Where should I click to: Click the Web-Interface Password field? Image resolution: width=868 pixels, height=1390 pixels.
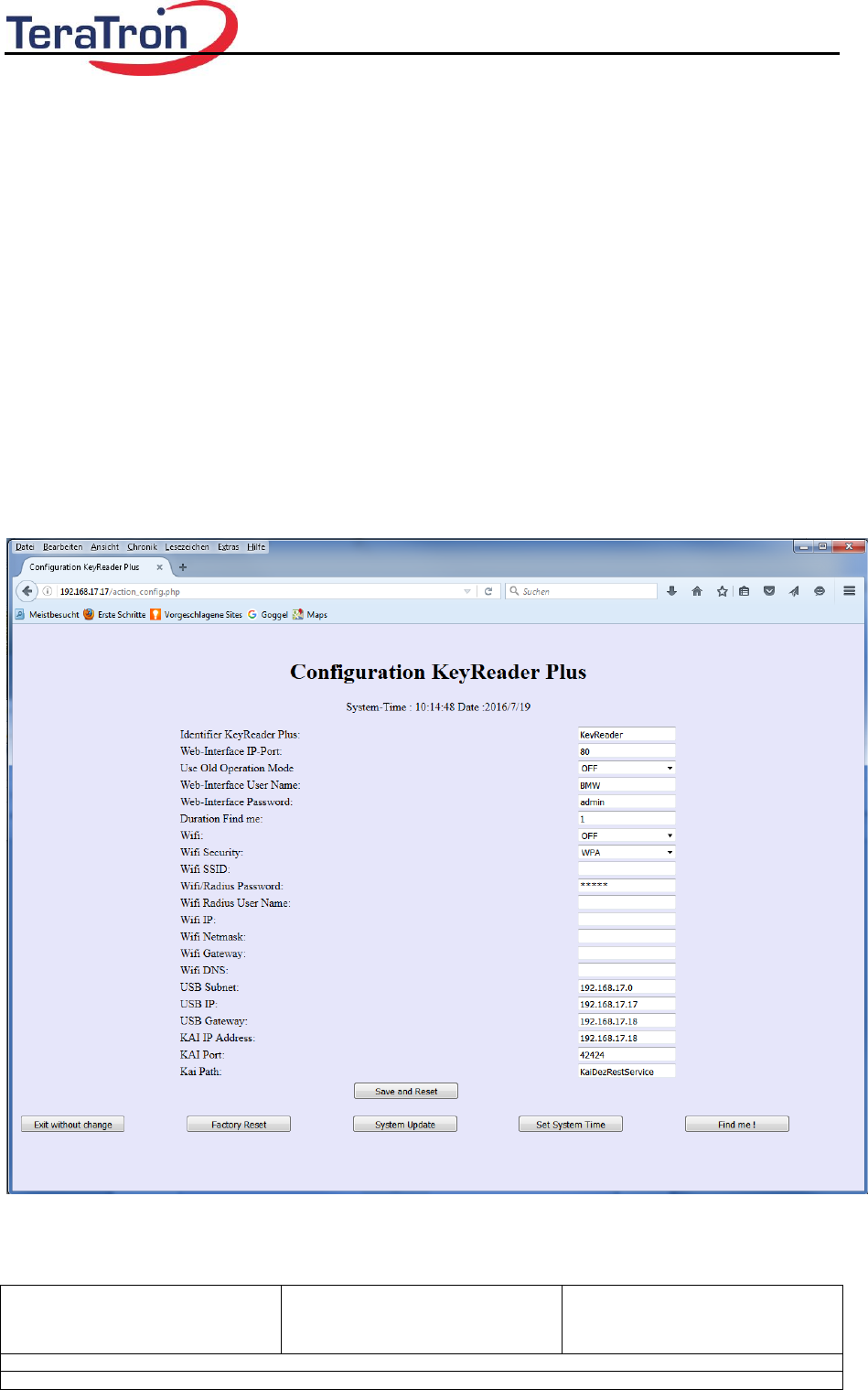point(627,802)
